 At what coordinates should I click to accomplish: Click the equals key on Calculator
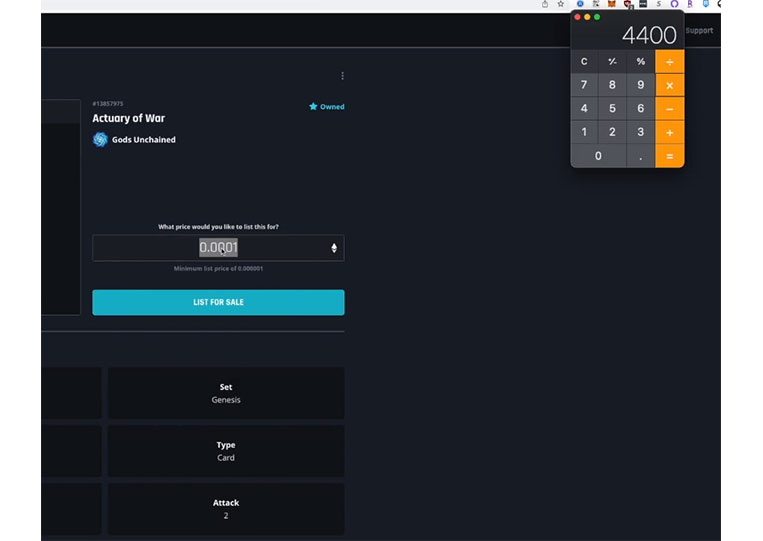670,156
